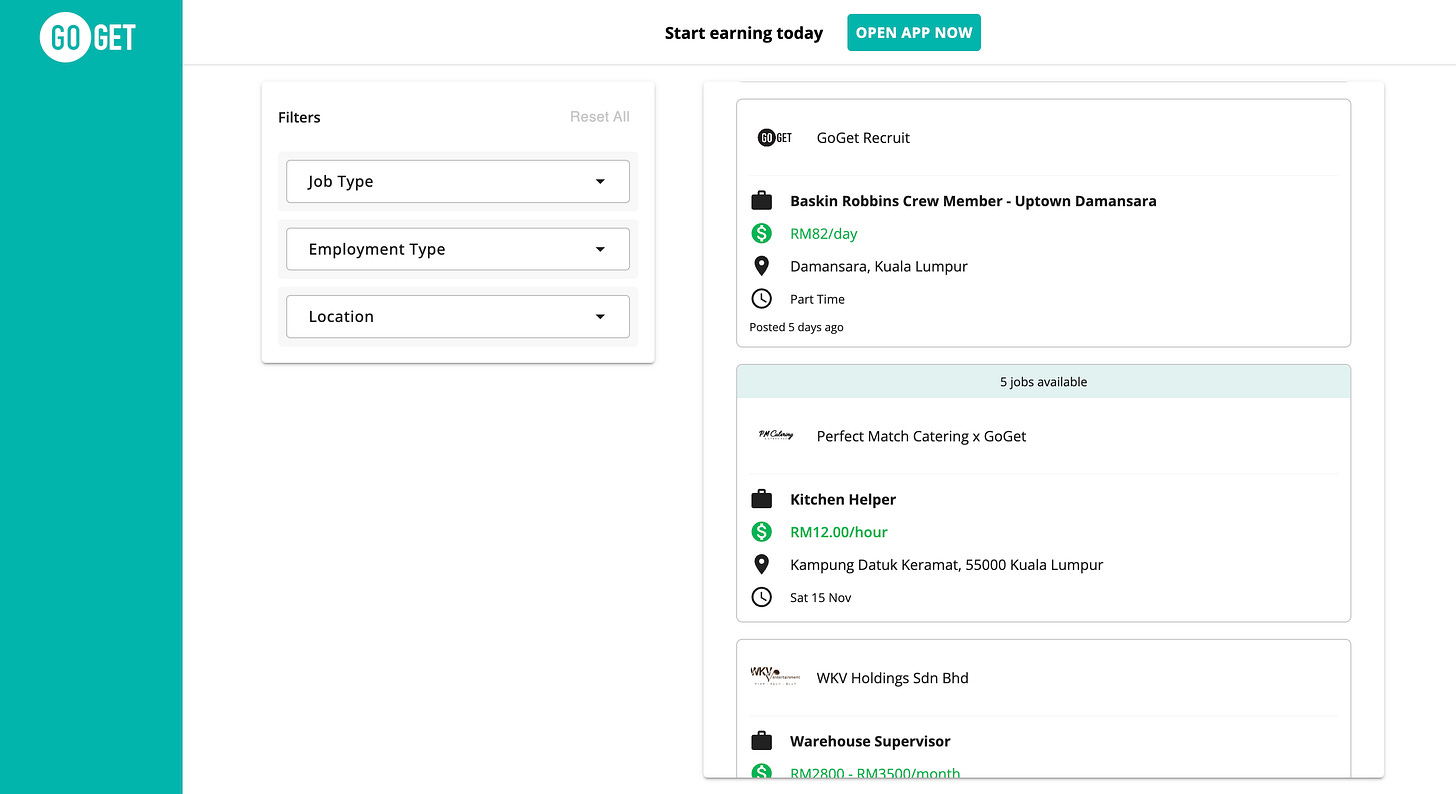The width and height of the screenshot is (1456, 794).
Task: Click the GoGet Recruit company logo
Action: [x=775, y=138]
